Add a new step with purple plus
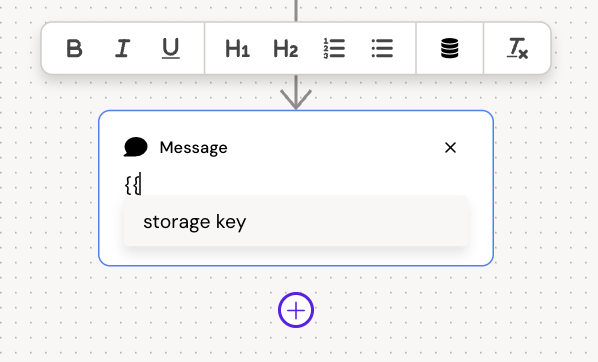The image size is (598, 362). click(x=296, y=310)
